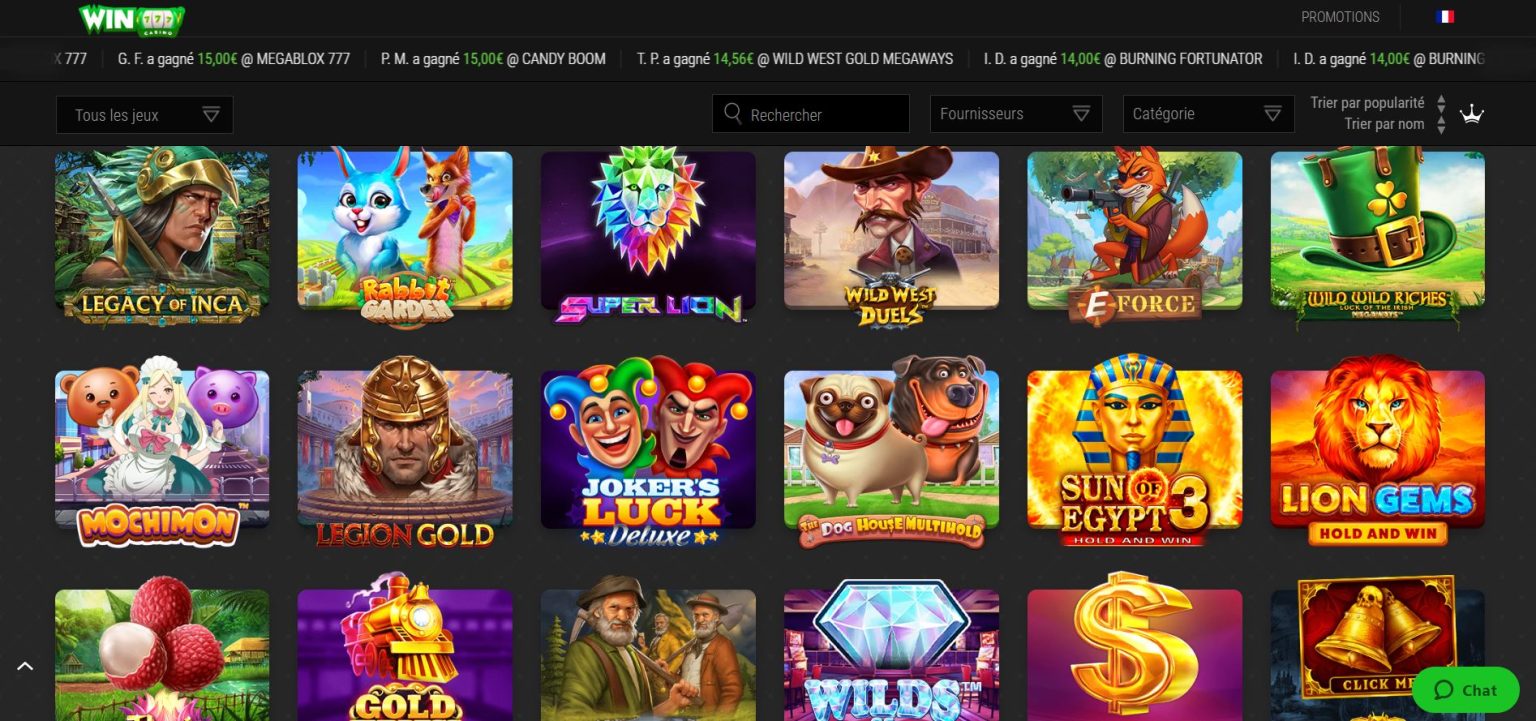This screenshot has width=1536, height=721.
Task: Open the Sun of Egypt 3 game
Action: (x=1135, y=450)
